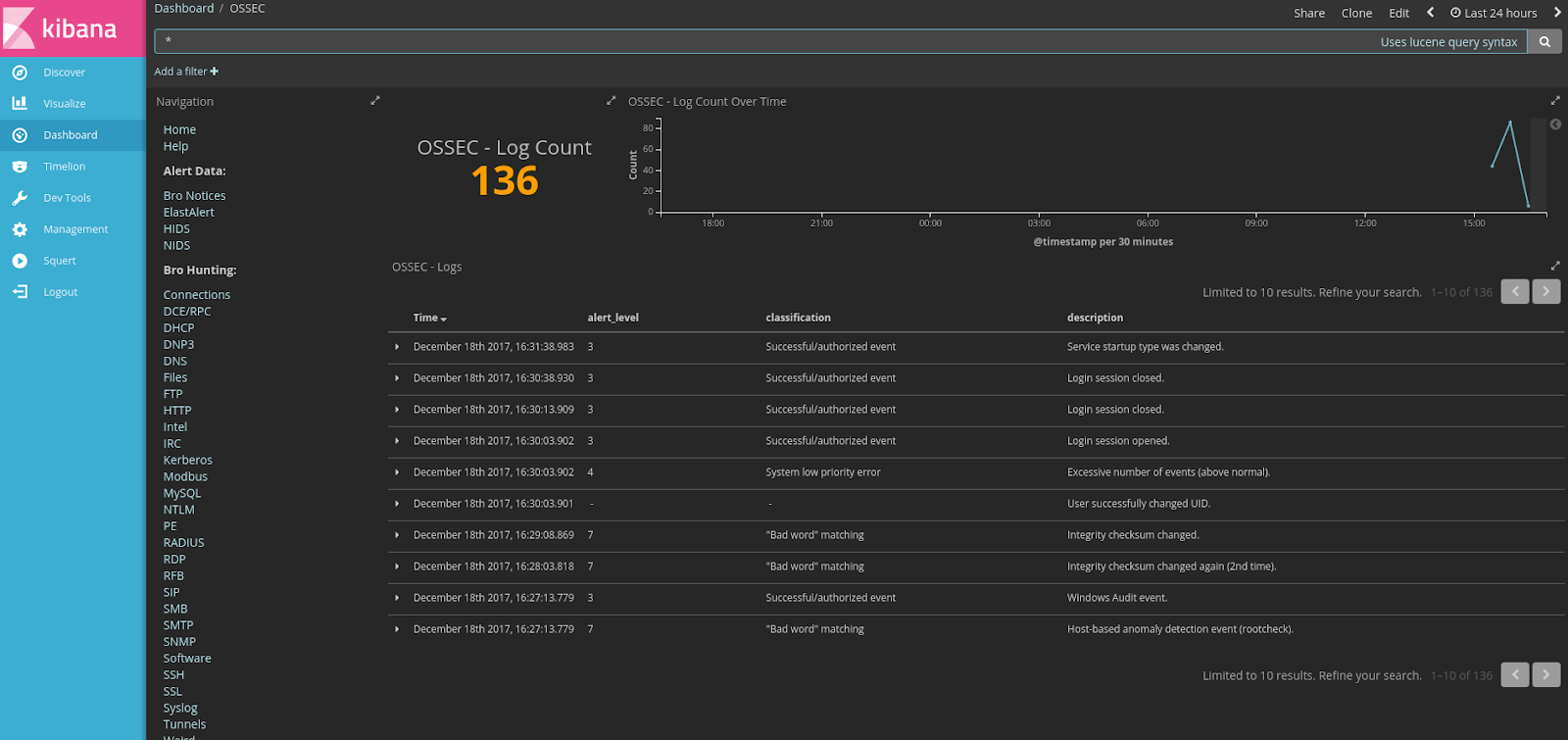Click the Logout door icon
This screenshot has height=740, width=1568.
pyautogui.click(x=20, y=292)
